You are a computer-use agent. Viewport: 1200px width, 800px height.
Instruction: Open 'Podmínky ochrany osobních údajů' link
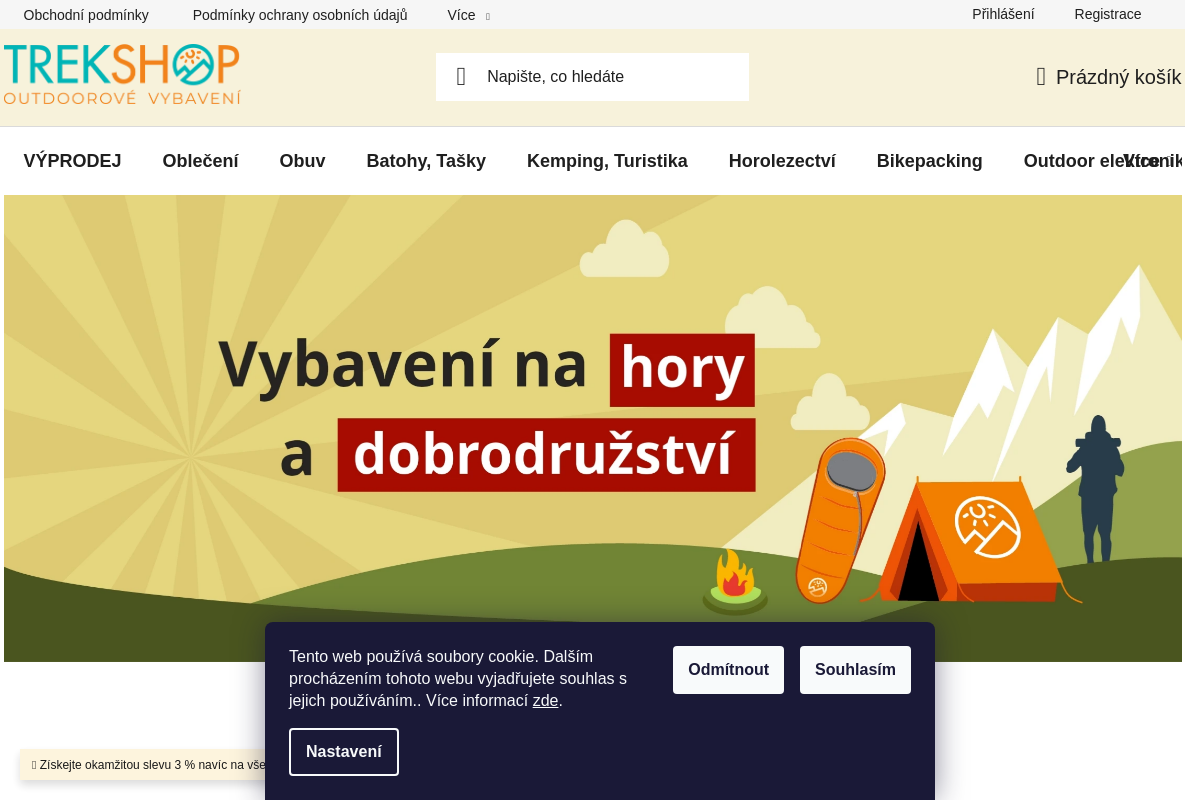[x=300, y=15]
